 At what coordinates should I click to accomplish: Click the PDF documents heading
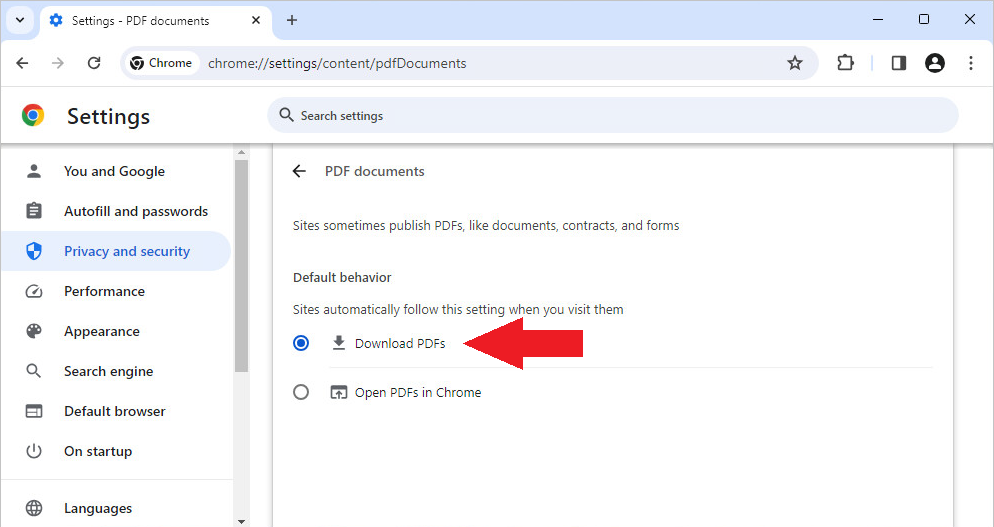click(x=375, y=171)
